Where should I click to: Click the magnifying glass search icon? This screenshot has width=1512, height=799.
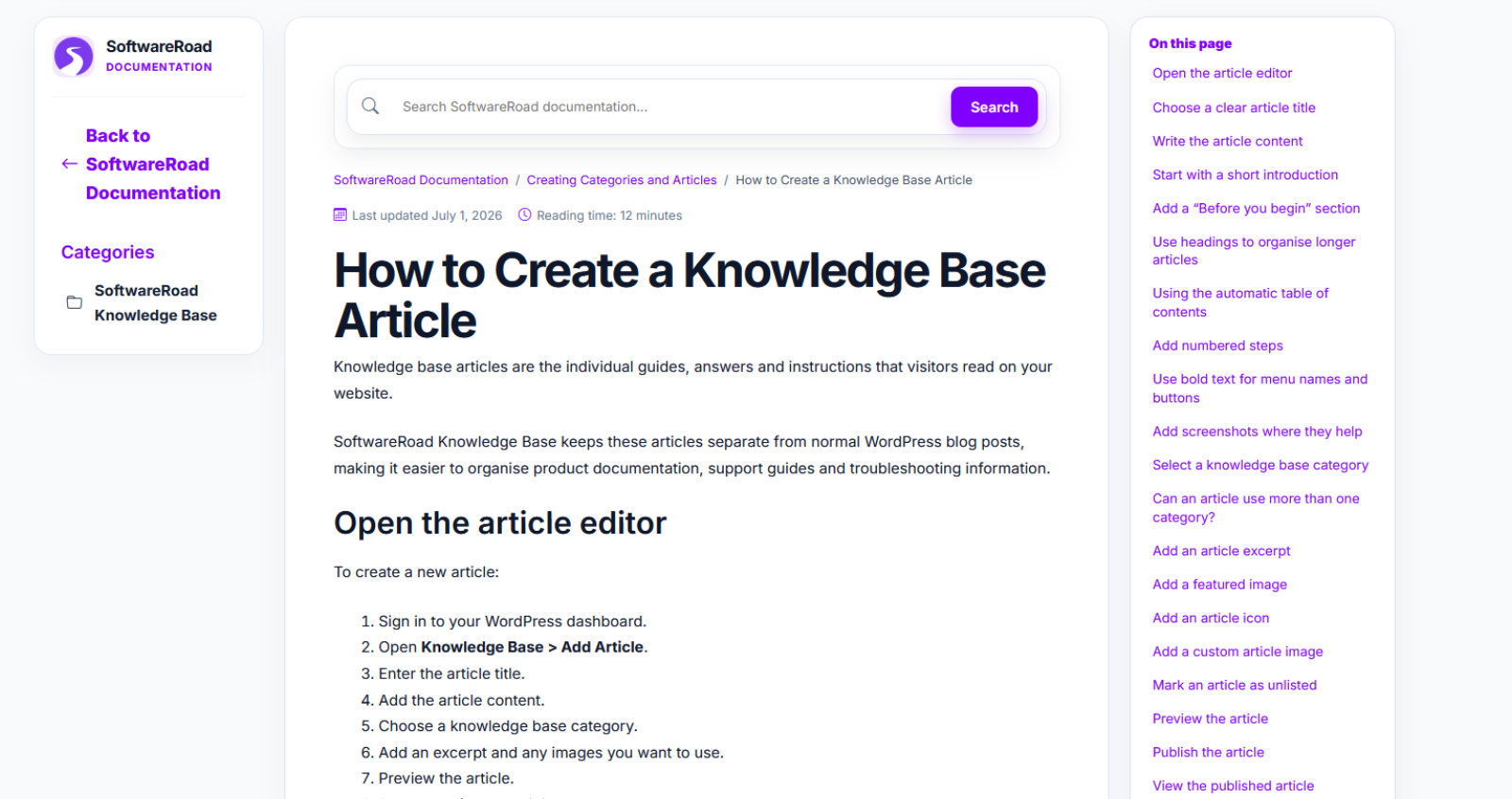(370, 106)
